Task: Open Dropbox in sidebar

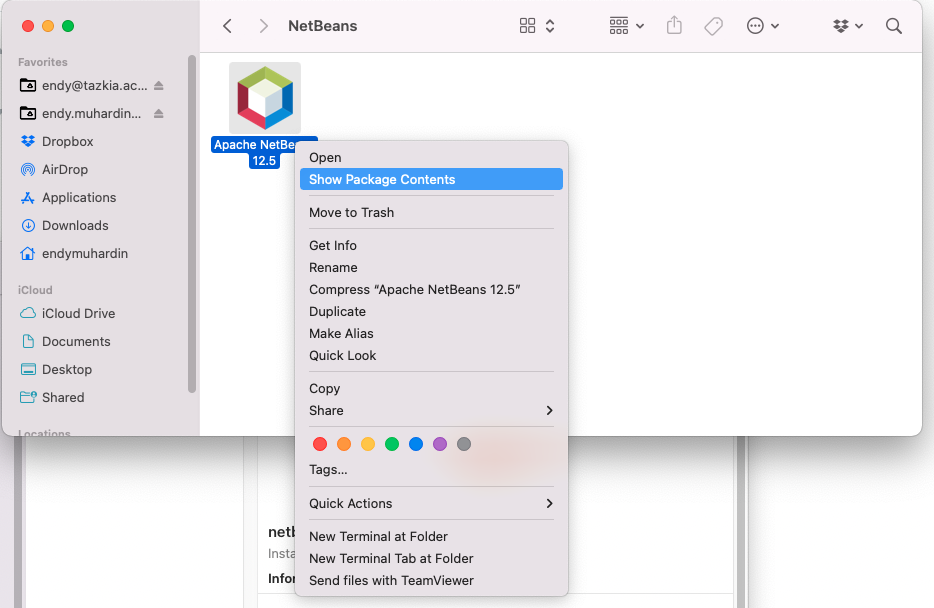Action: pyautogui.click(x=57, y=142)
